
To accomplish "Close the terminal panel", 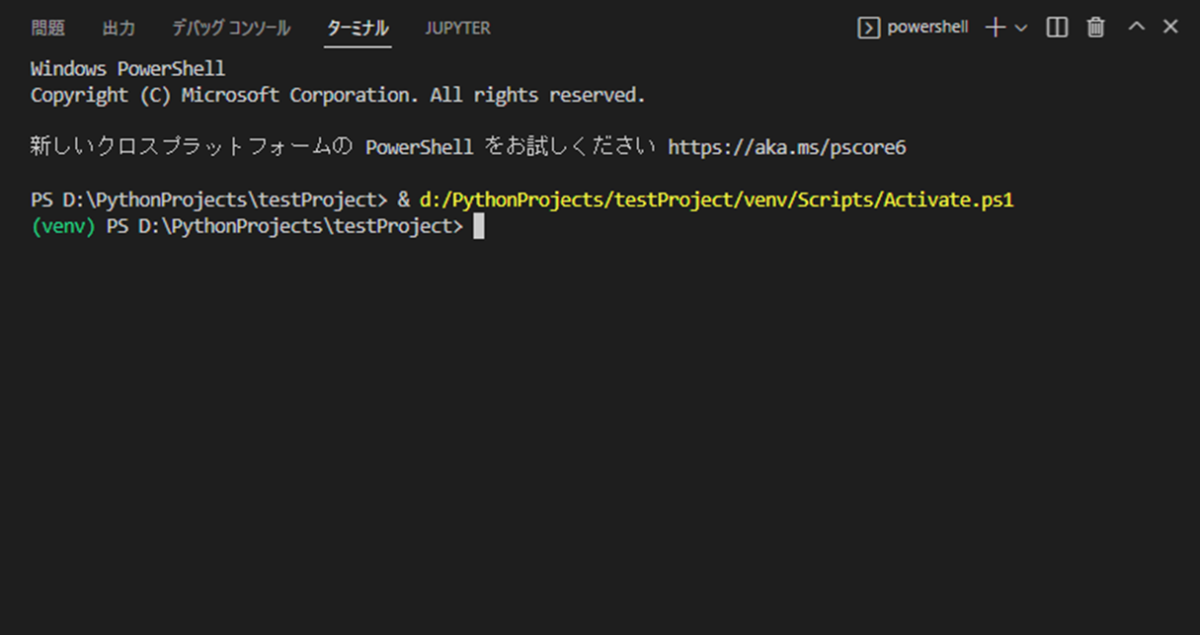I will point(1170,28).
